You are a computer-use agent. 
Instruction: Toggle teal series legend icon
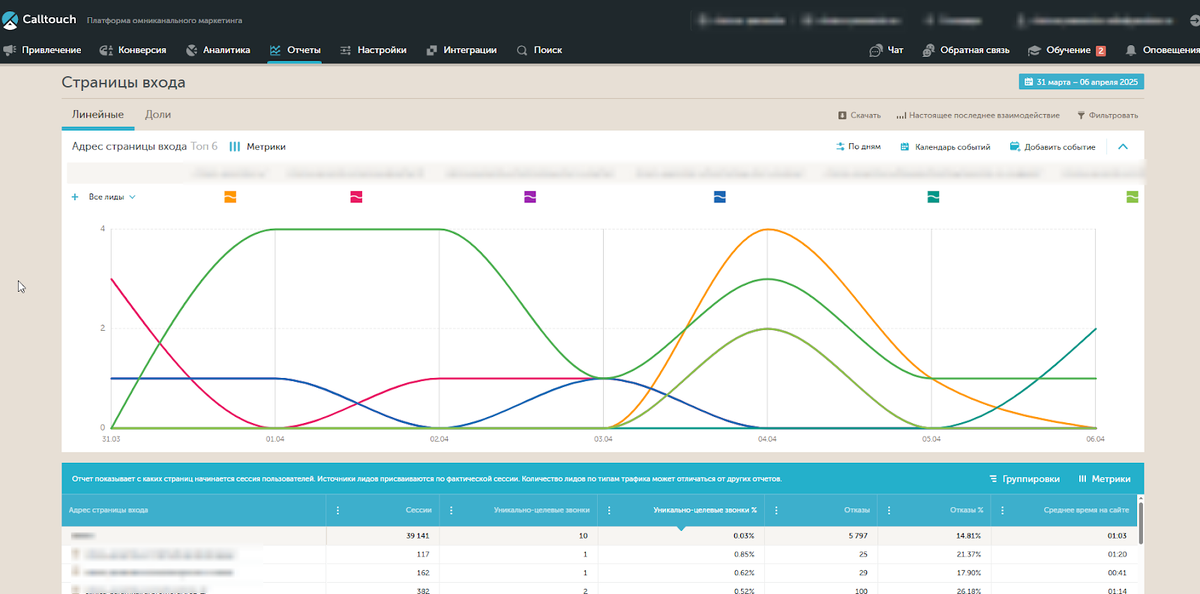(933, 197)
